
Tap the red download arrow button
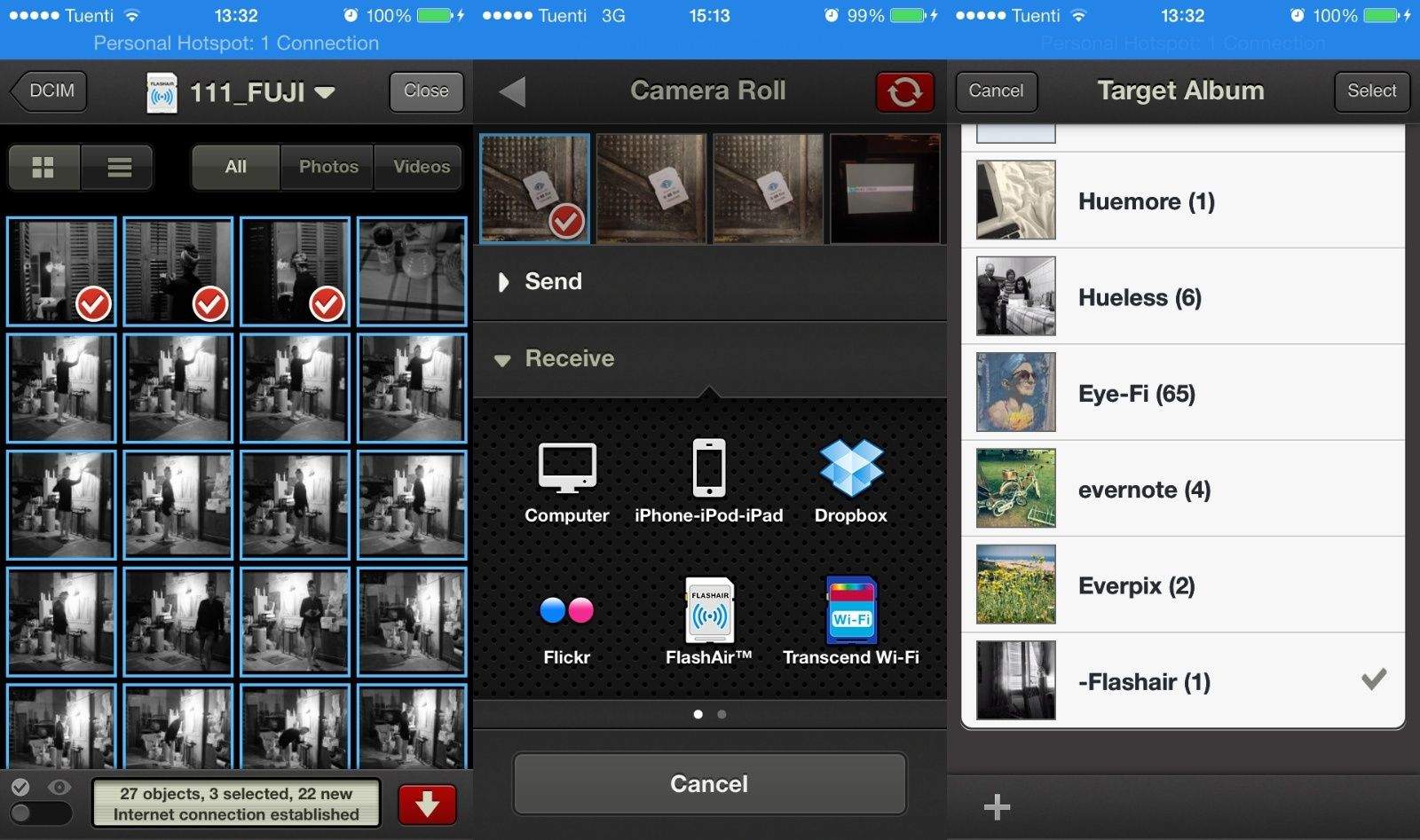[427, 804]
